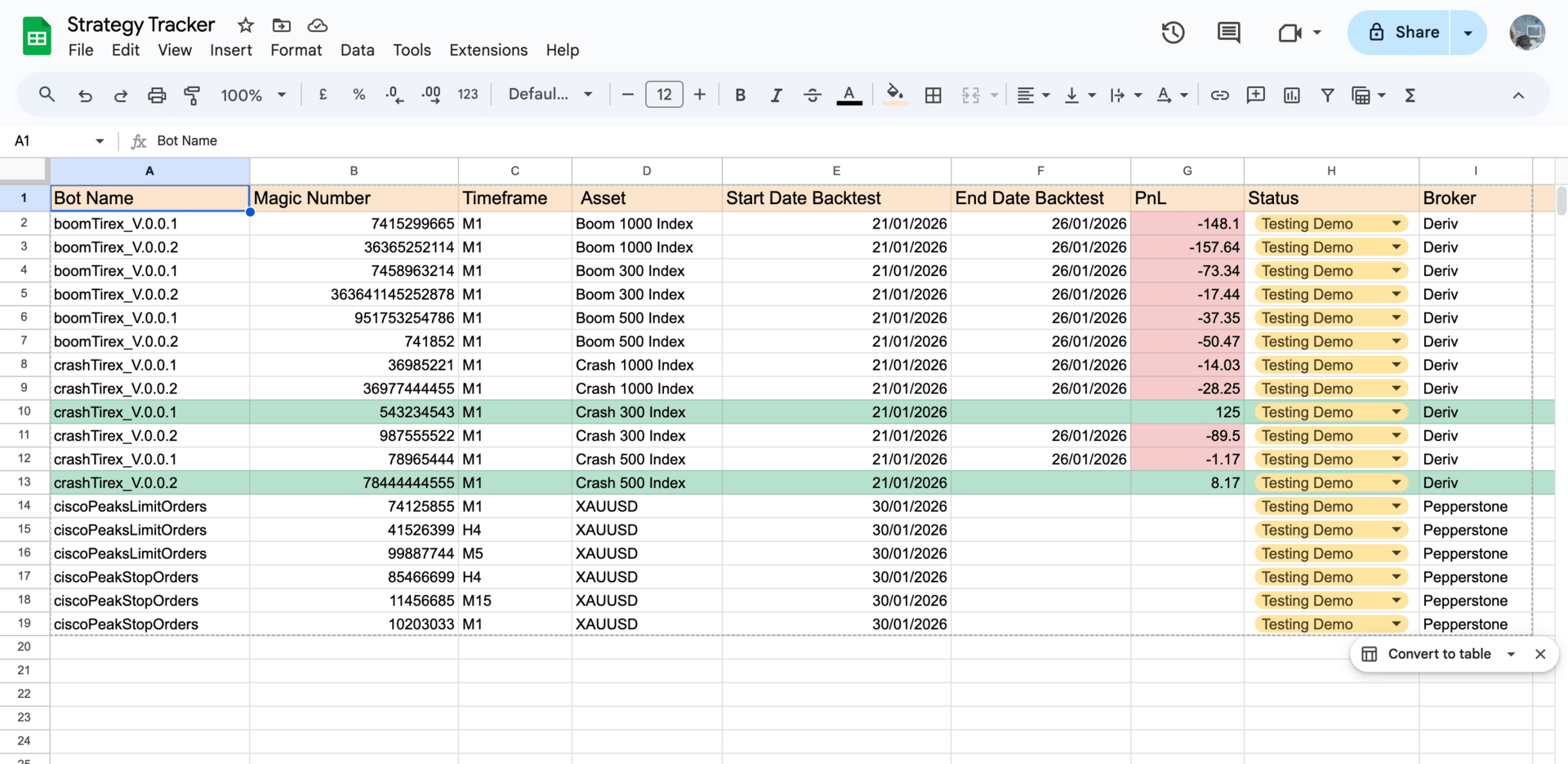Image resolution: width=1568 pixels, height=764 pixels.
Task: Expand Status dropdown in row 2
Action: click(1396, 224)
